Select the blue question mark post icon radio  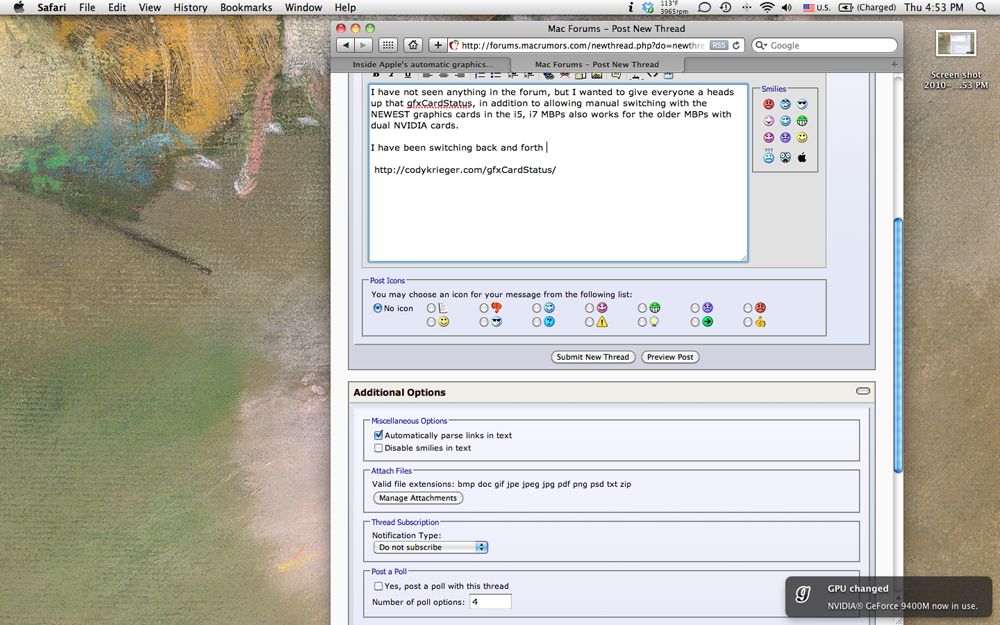[536, 323]
